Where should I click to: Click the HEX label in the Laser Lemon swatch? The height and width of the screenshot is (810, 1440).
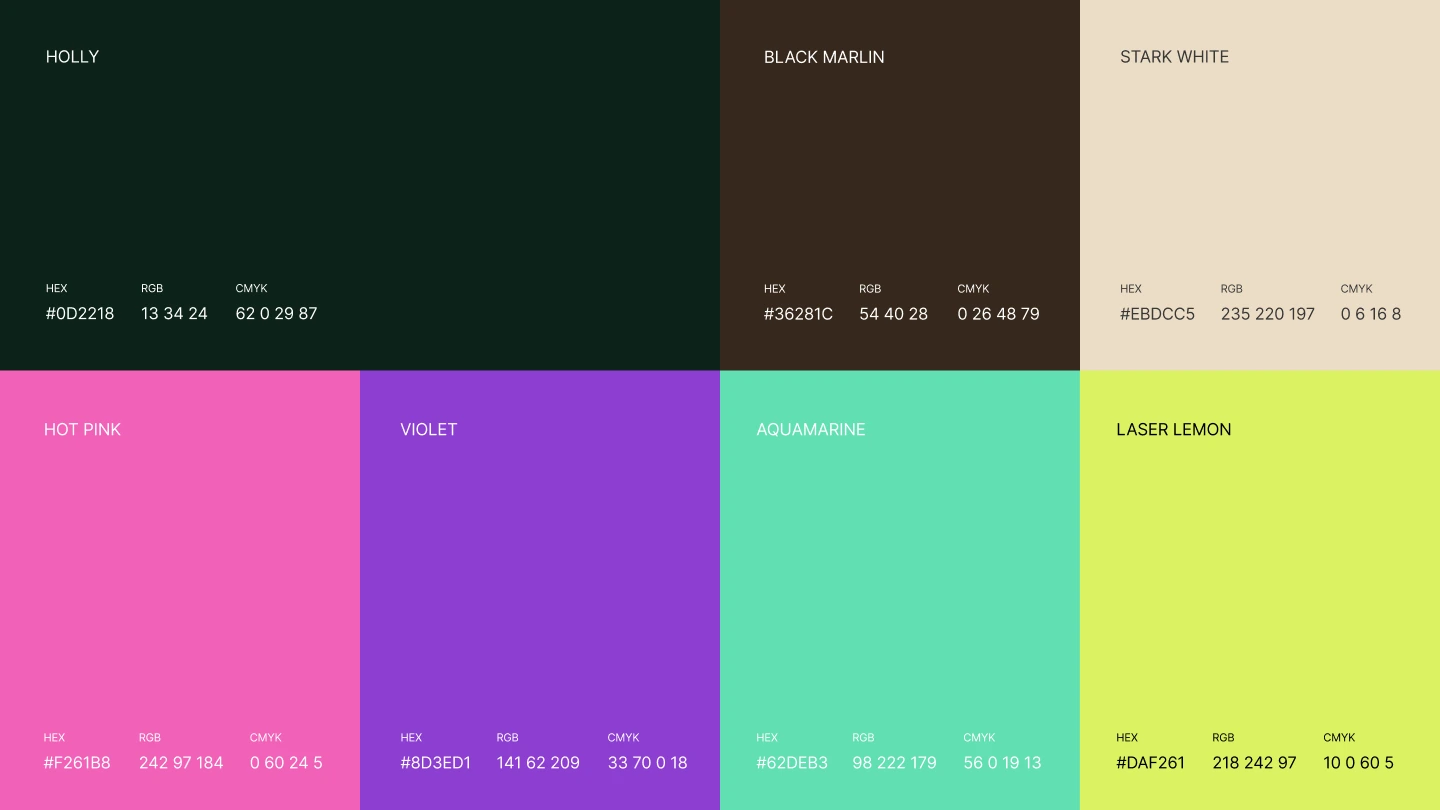pyautogui.click(x=1127, y=738)
